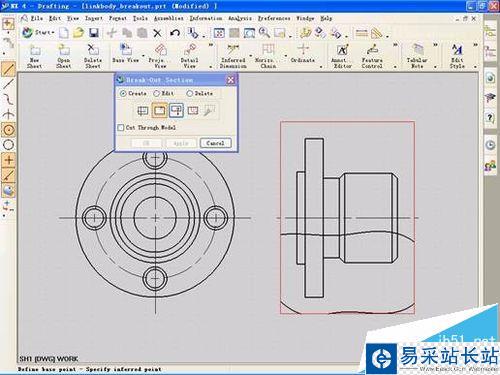
Task: Click the plain circle tool in left toolbar
Action: click(9, 145)
